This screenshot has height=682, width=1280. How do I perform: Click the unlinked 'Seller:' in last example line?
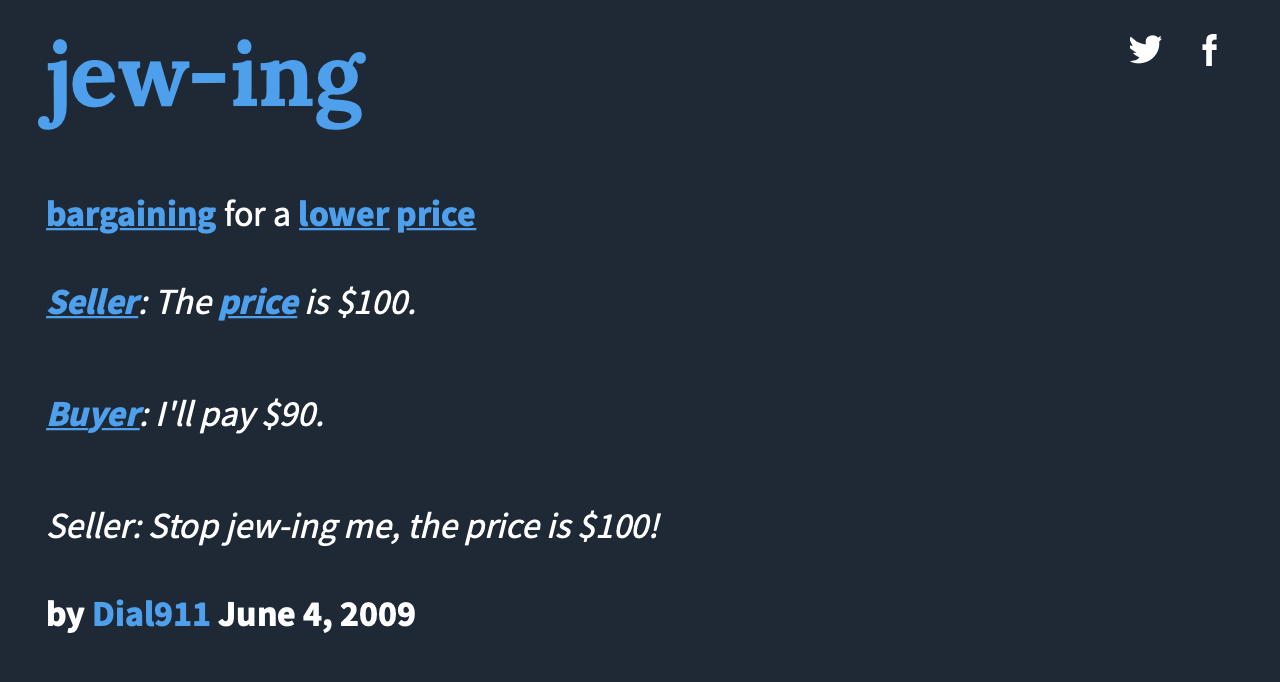95,526
